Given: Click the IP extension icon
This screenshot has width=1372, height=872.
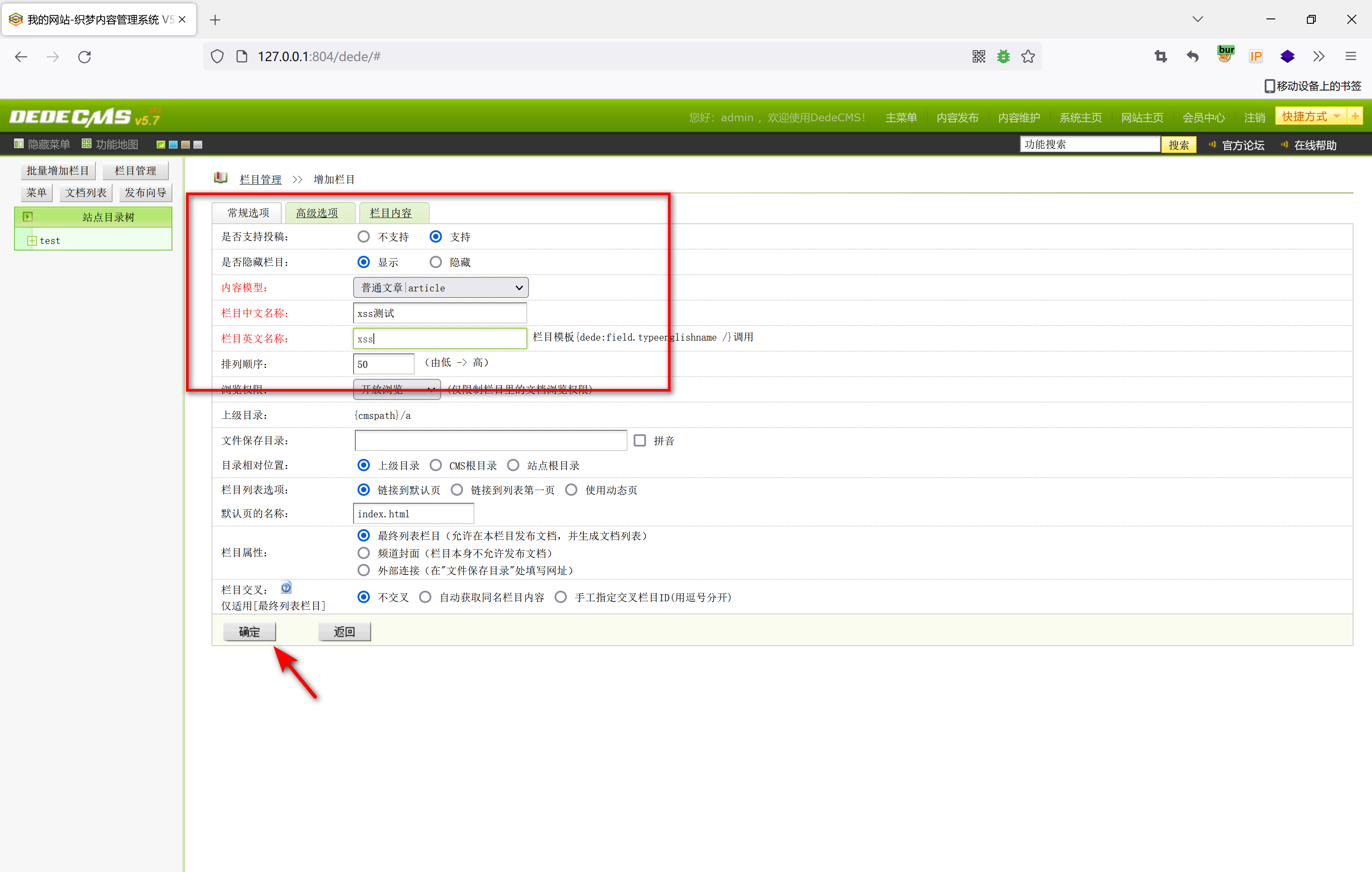Looking at the screenshot, I should tap(1255, 56).
